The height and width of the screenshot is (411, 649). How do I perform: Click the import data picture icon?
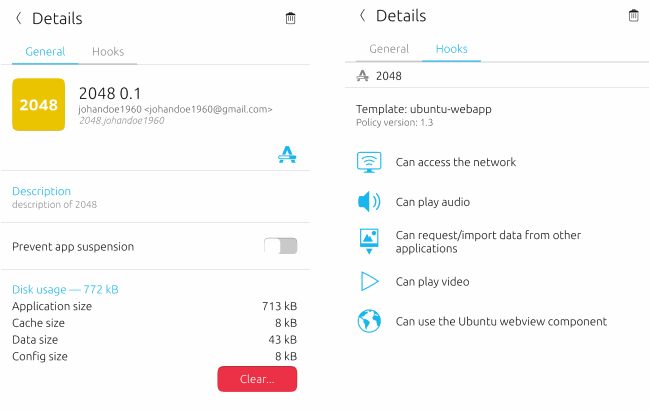[x=369, y=241]
